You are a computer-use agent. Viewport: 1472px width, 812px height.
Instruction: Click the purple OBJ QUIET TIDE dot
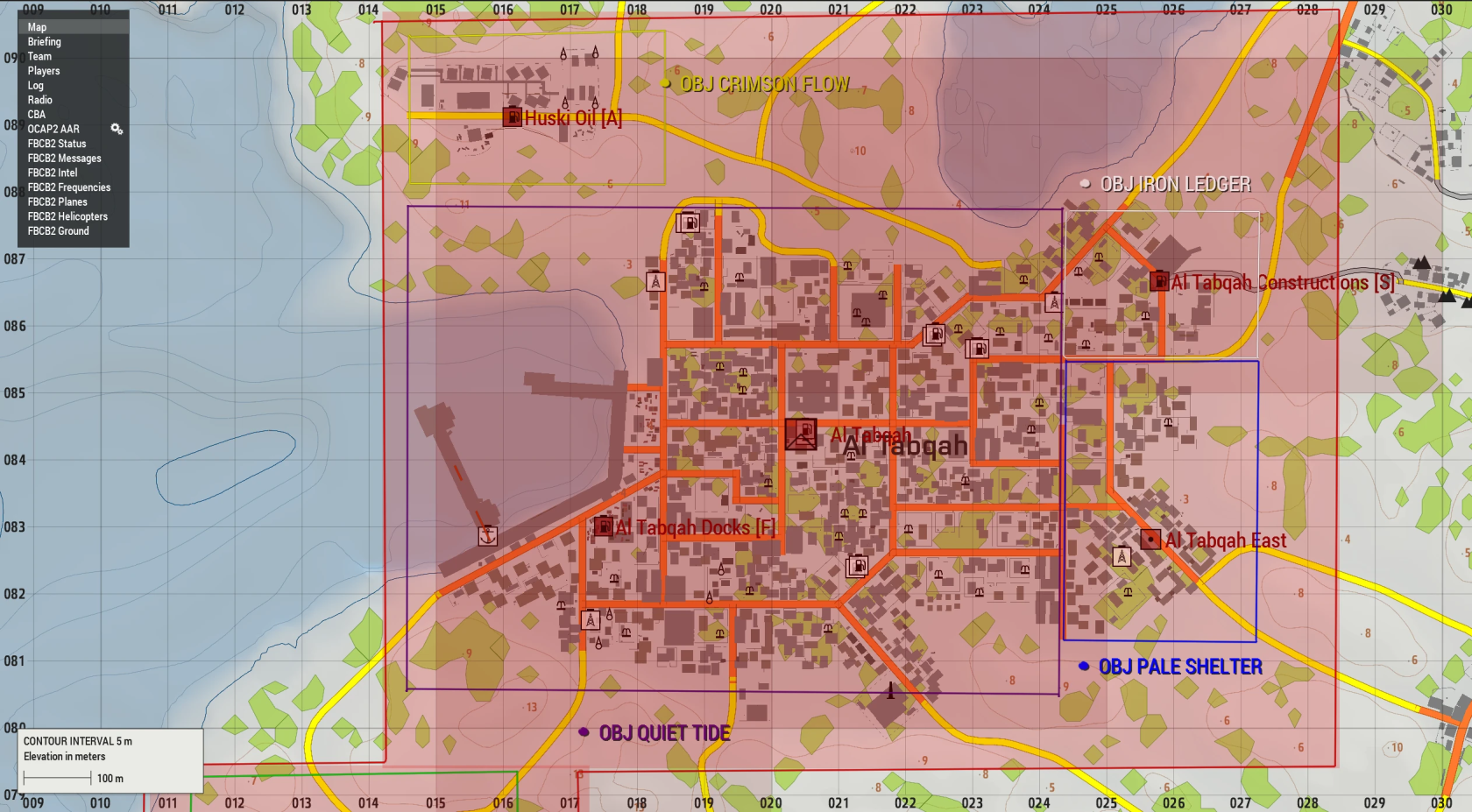[584, 732]
